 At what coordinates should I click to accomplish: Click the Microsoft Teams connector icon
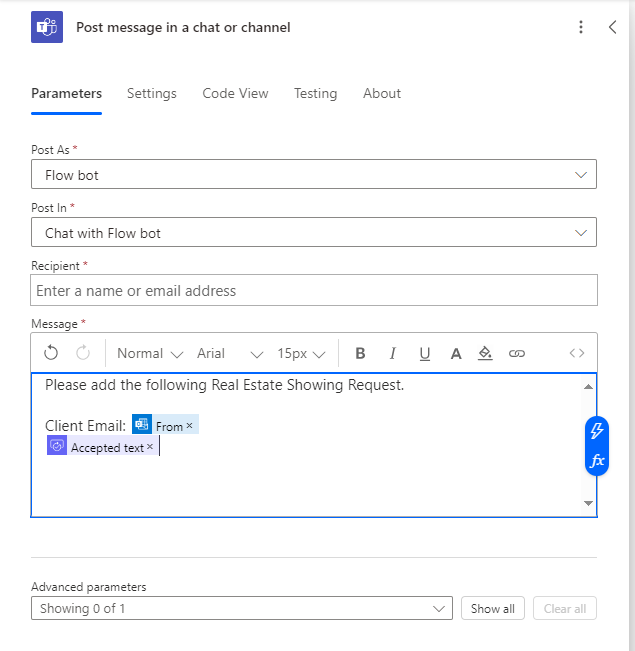47,27
